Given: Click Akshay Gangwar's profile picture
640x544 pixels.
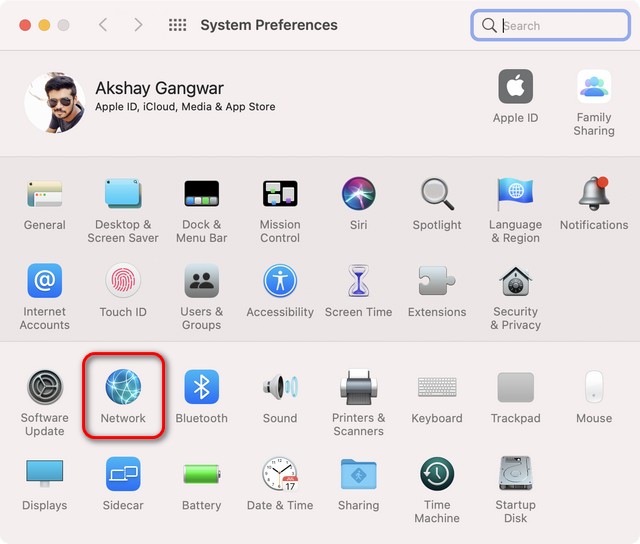Looking at the screenshot, I should click(54, 101).
